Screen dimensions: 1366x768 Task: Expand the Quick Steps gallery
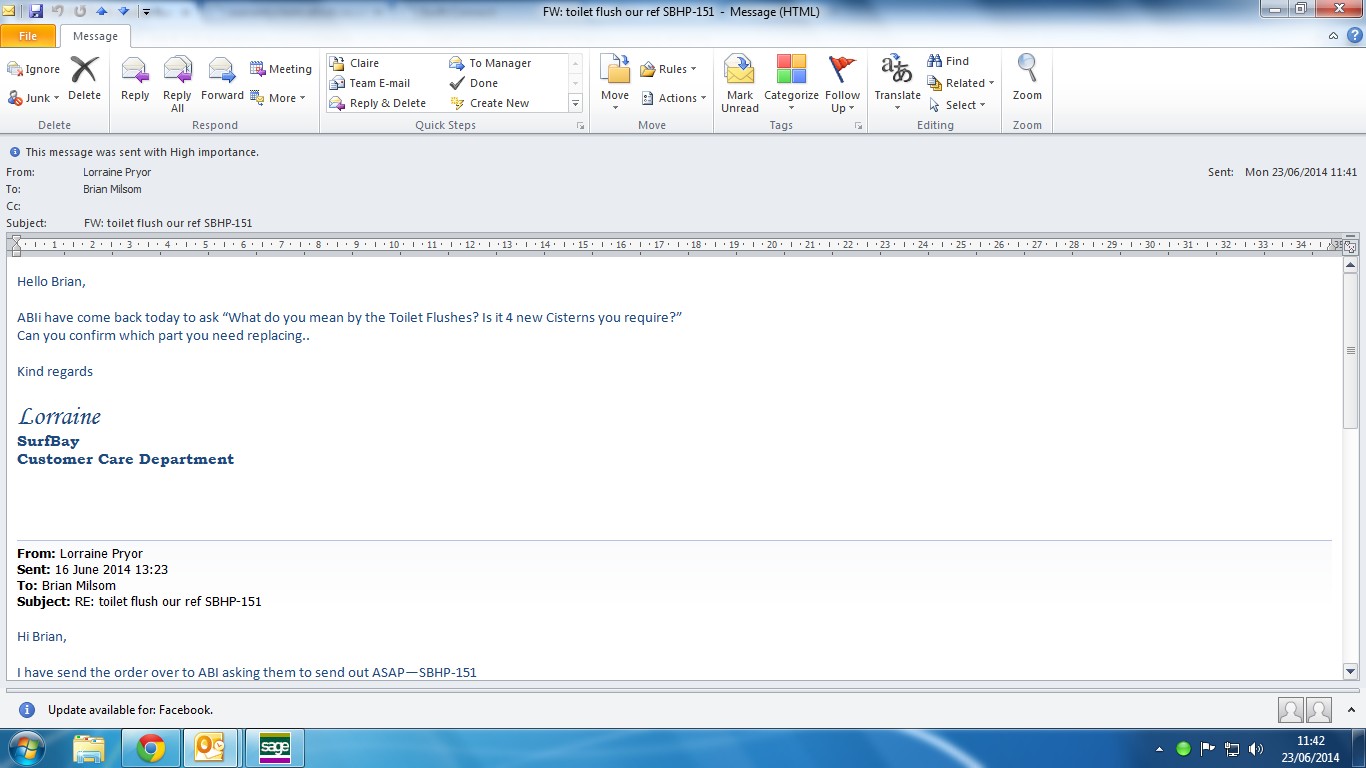pyautogui.click(x=575, y=103)
